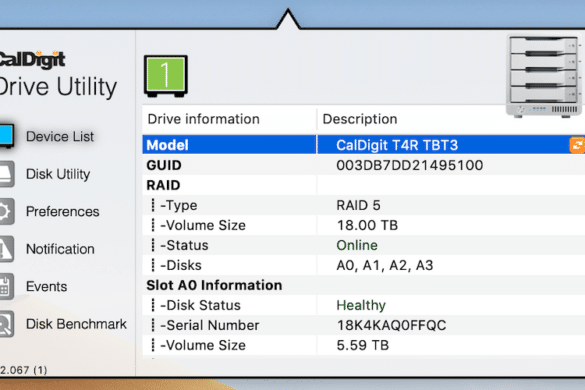Select the Device List menu label

pos(60,137)
